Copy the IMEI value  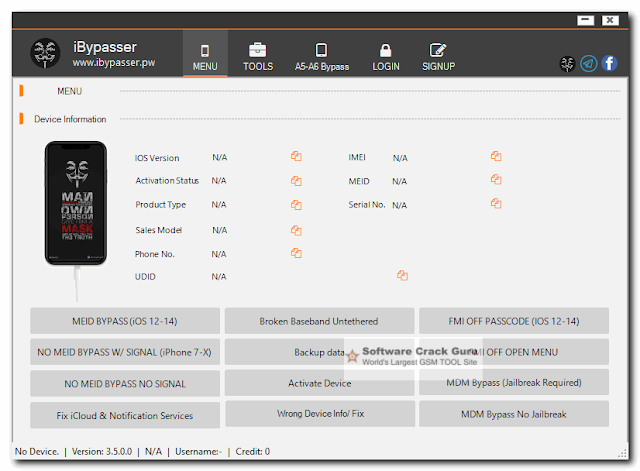(496, 156)
